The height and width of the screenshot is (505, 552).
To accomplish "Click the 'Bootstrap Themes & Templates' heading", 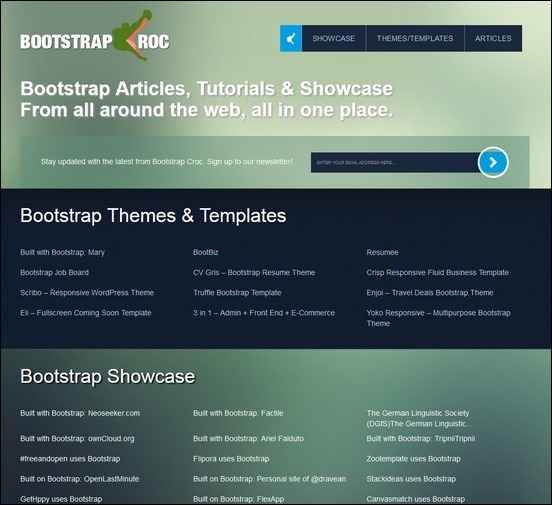I will tap(153, 216).
